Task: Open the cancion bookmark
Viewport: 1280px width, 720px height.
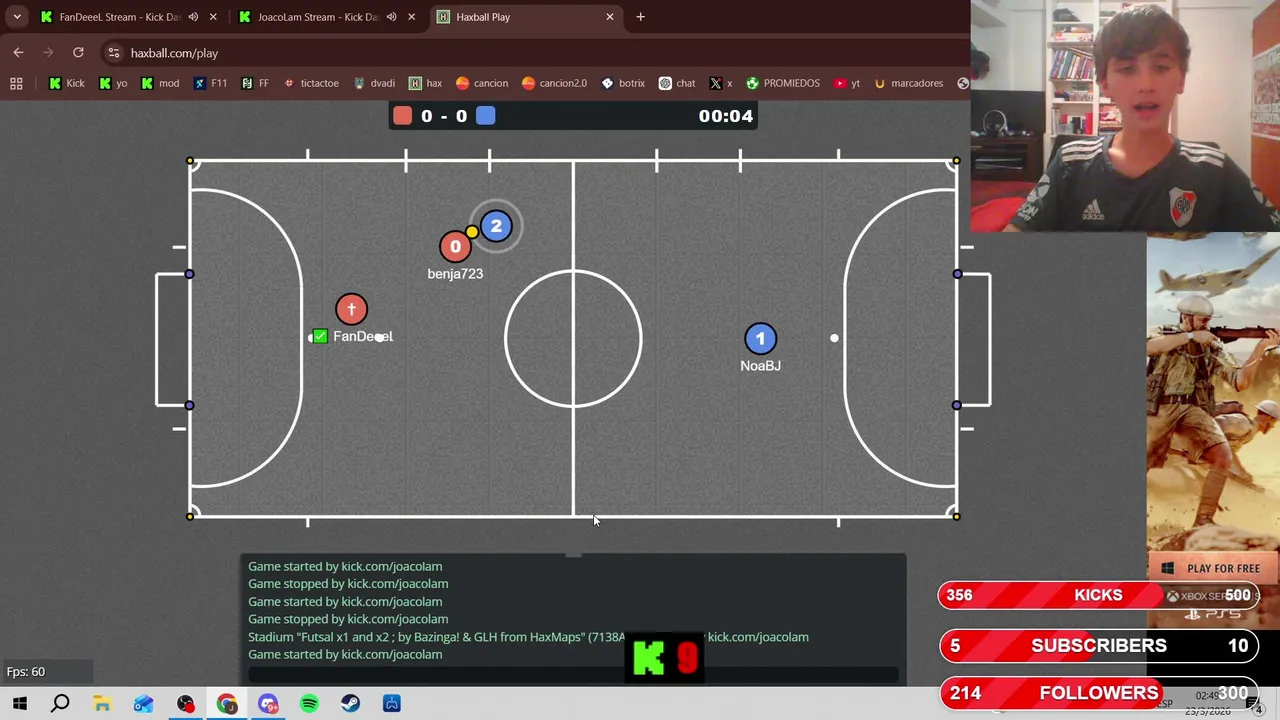Action: tap(481, 83)
